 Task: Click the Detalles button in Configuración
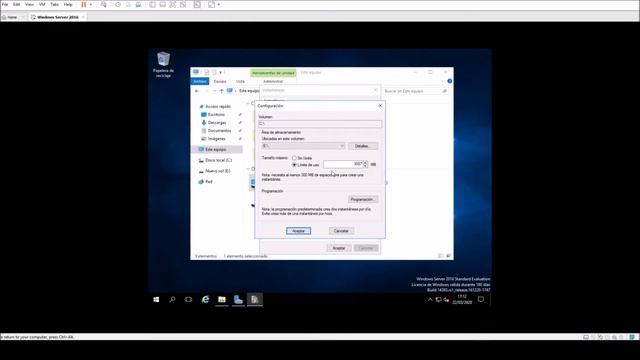coord(362,146)
